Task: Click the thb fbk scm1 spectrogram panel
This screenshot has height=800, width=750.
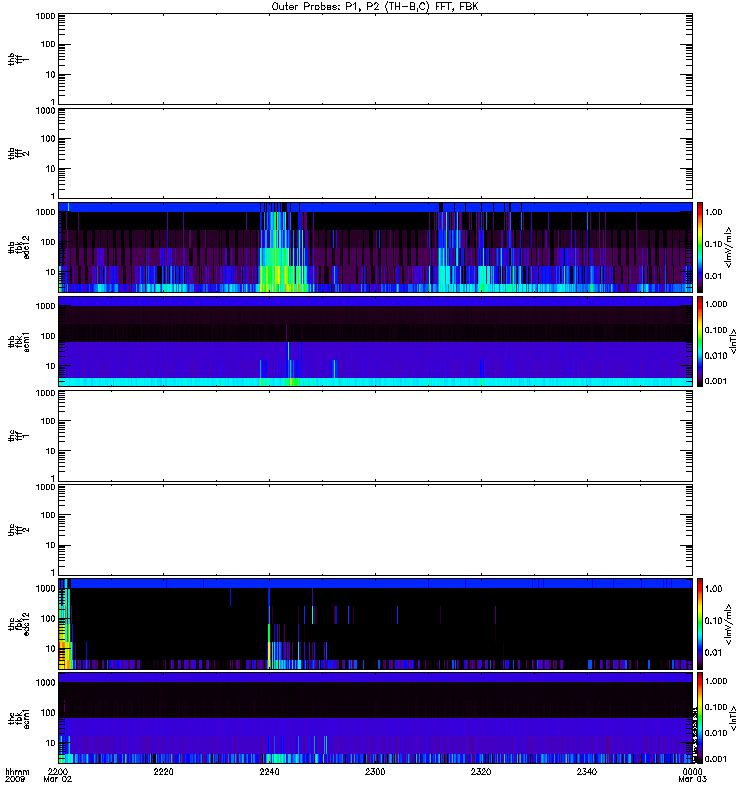Action: 375,341
